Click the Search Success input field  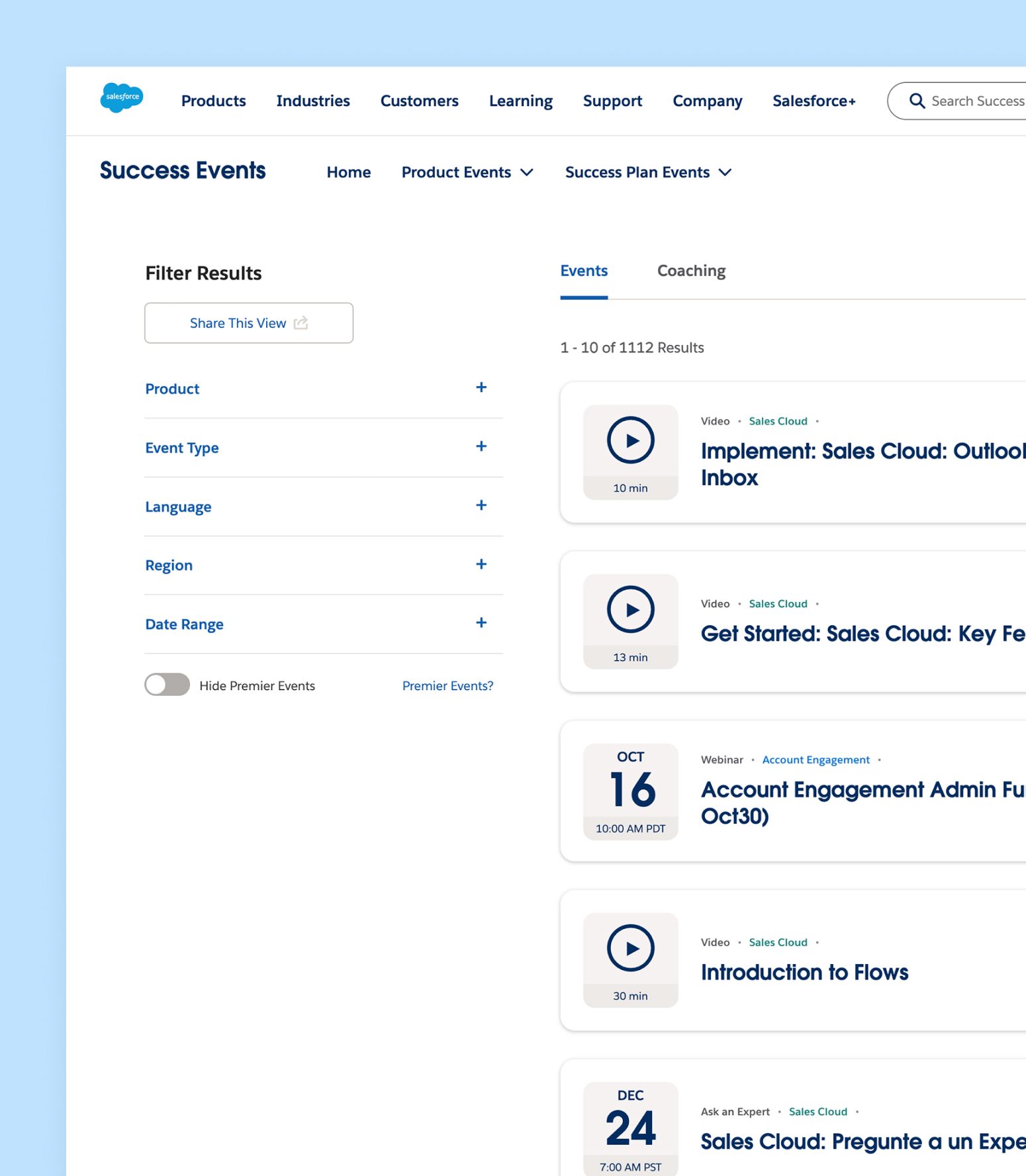(957, 101)
